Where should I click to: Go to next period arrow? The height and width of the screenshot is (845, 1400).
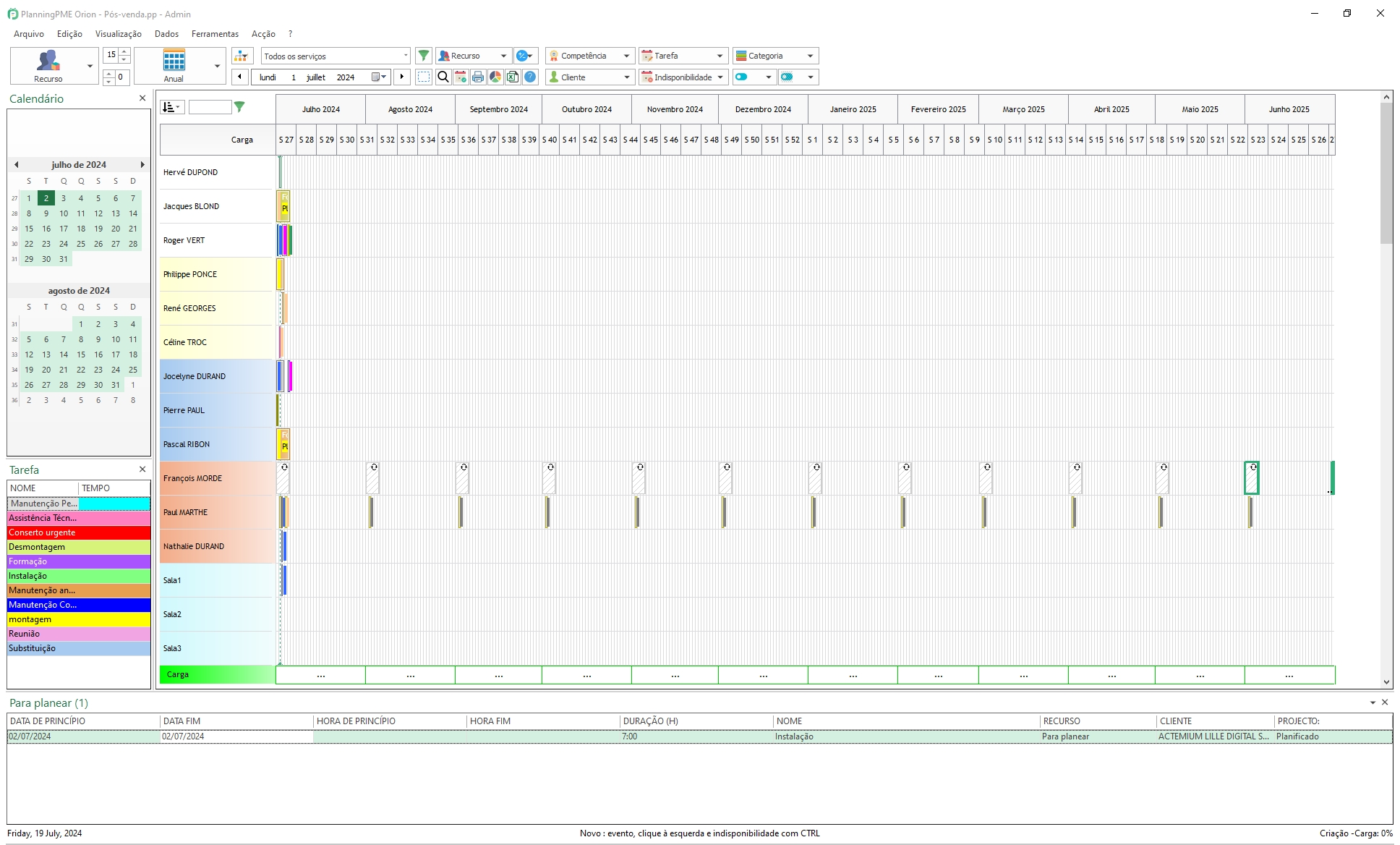(x=402, y=77)
